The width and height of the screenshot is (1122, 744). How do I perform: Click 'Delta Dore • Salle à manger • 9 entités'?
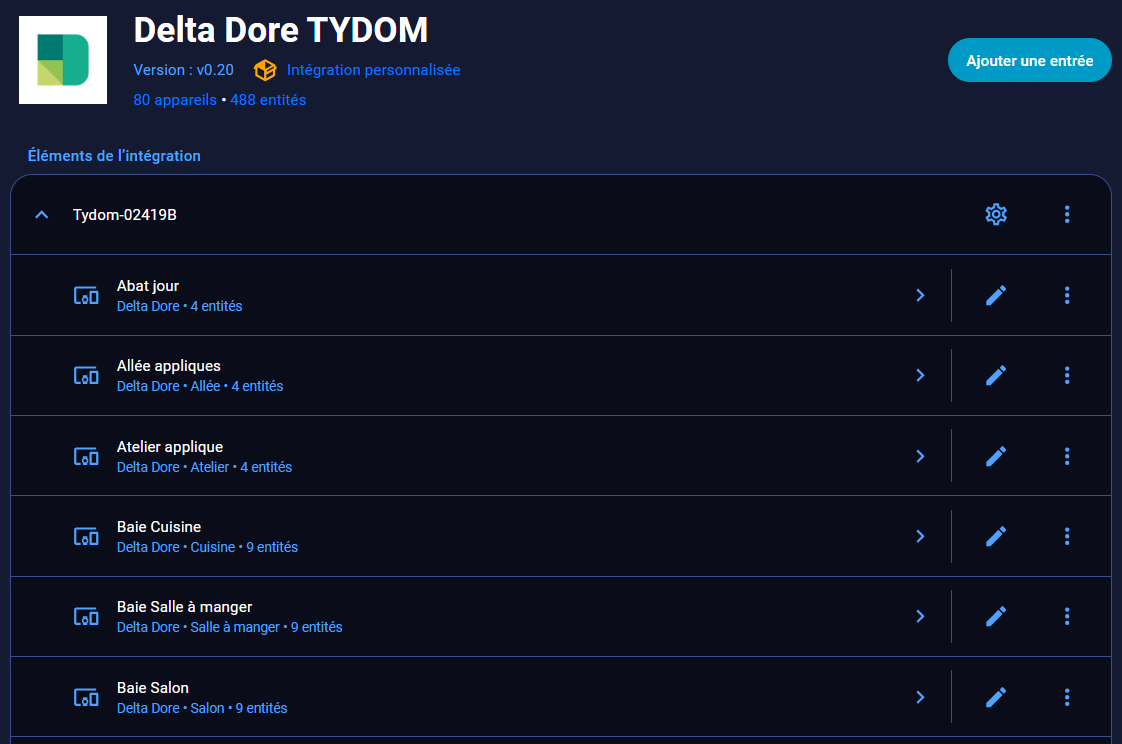229,627
